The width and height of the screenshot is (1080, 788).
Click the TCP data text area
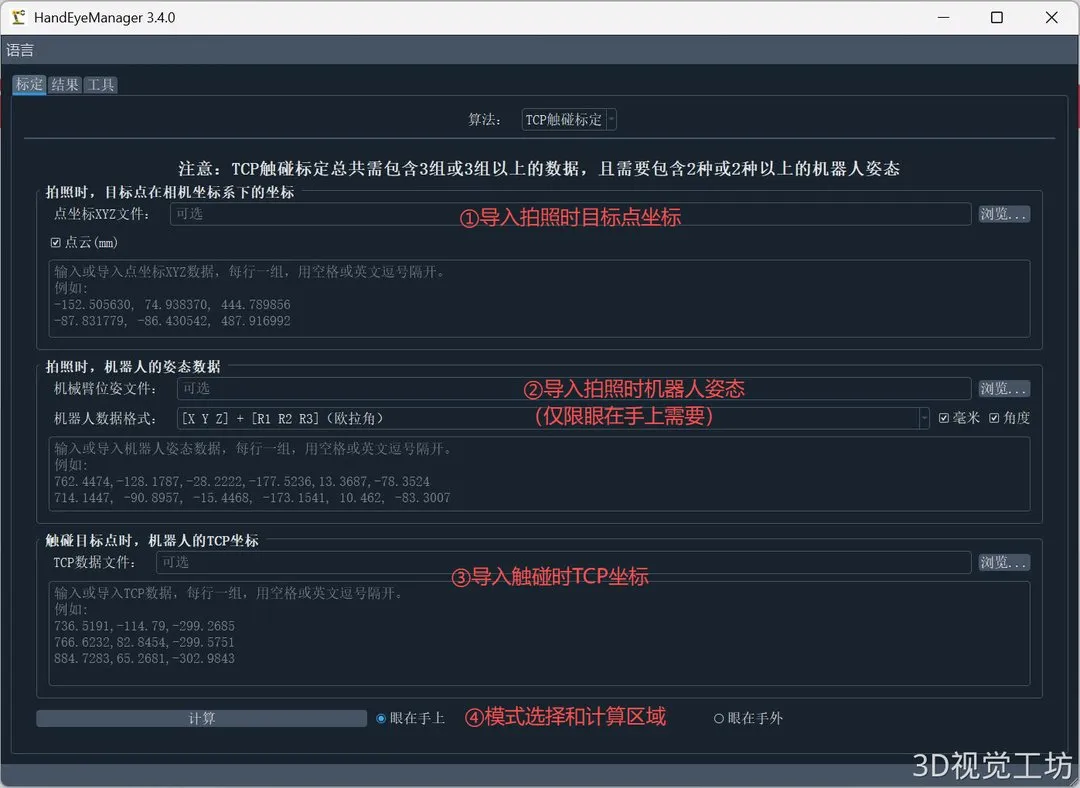[x=539, y=633]
